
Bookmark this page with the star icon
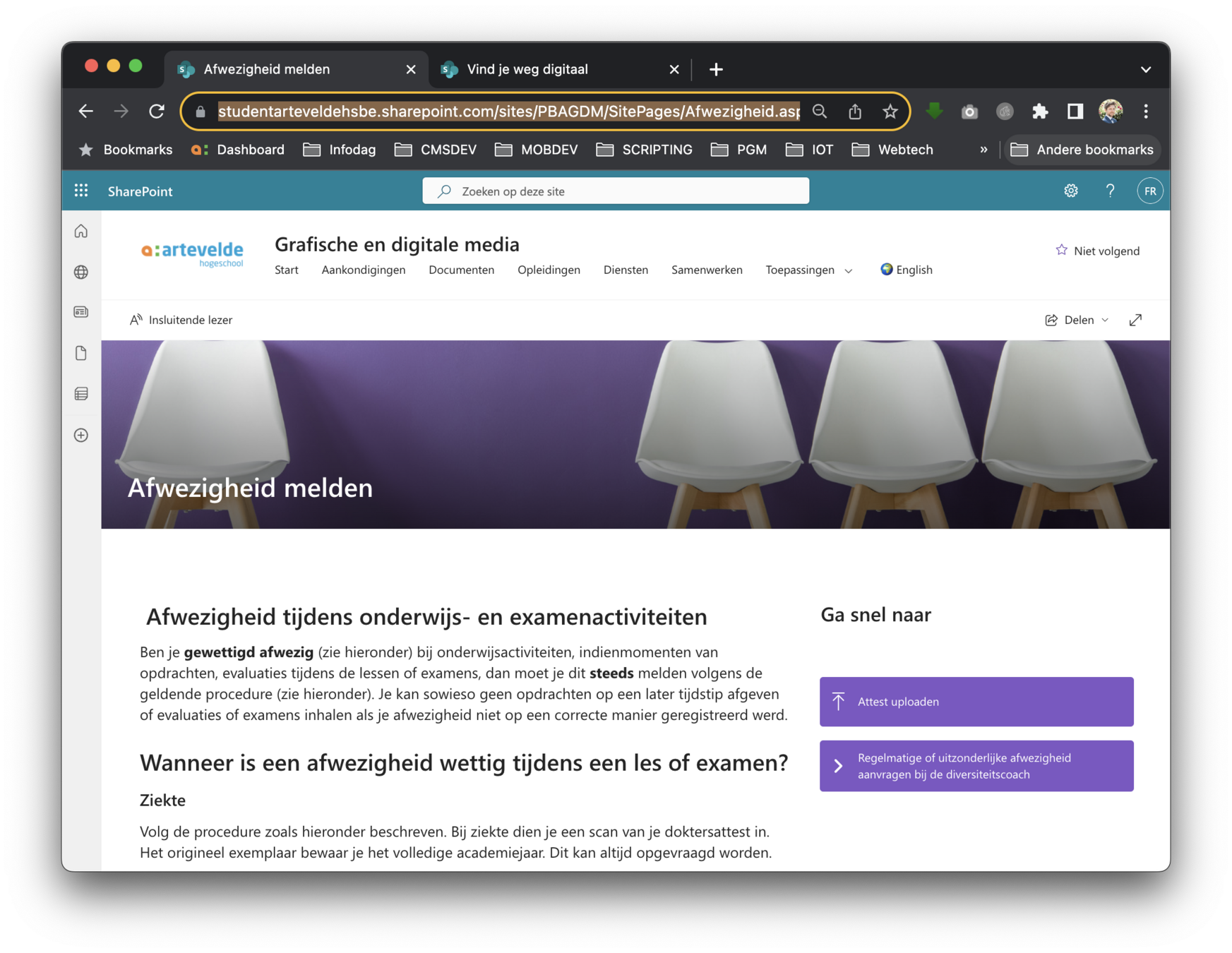point(890,111)
